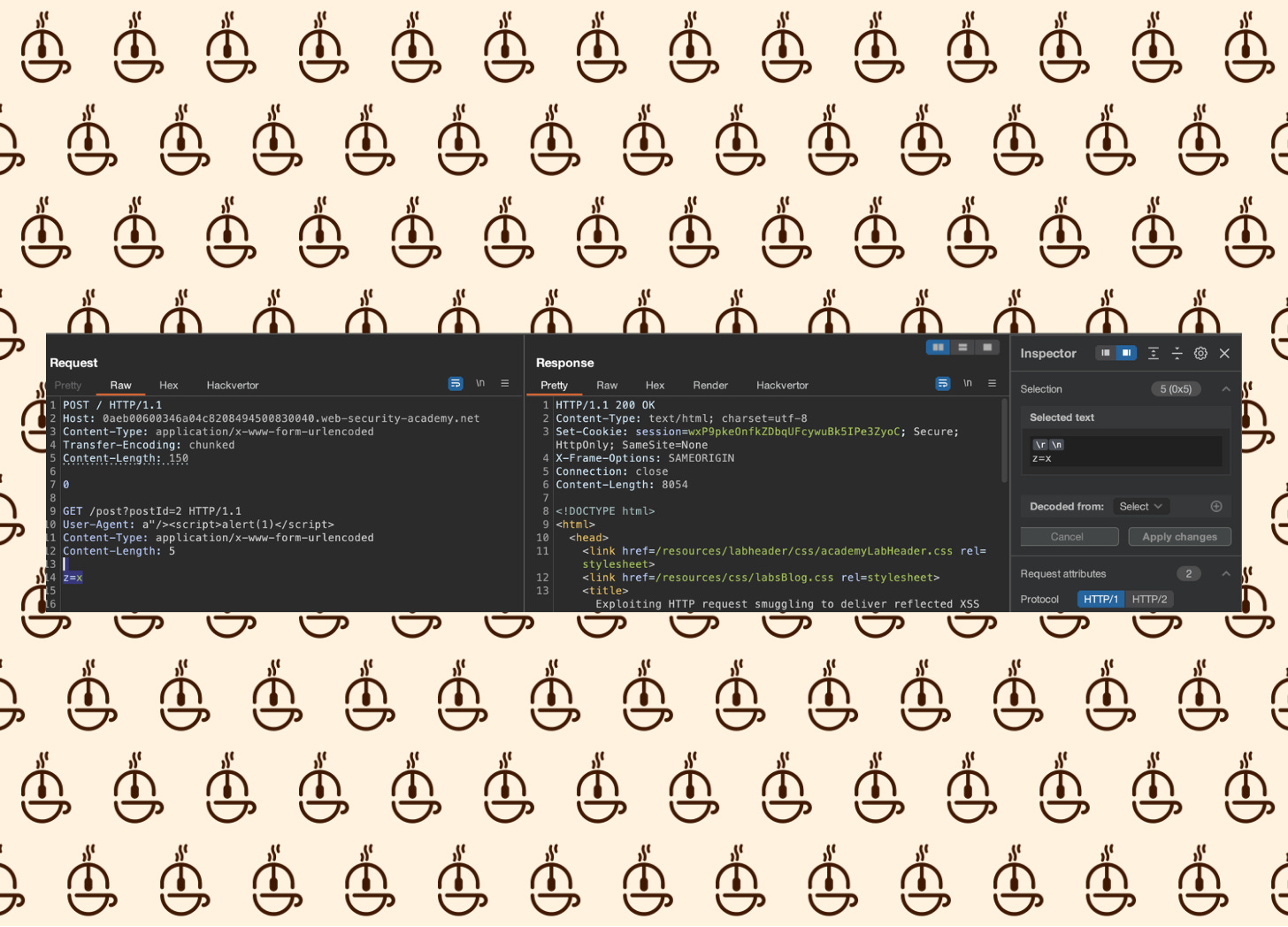Image resolution: width=1288 pixels, height=927 pixels.
Task: Collapse the Selection section
Action: pyautogui.click(x=1226, y=389)
